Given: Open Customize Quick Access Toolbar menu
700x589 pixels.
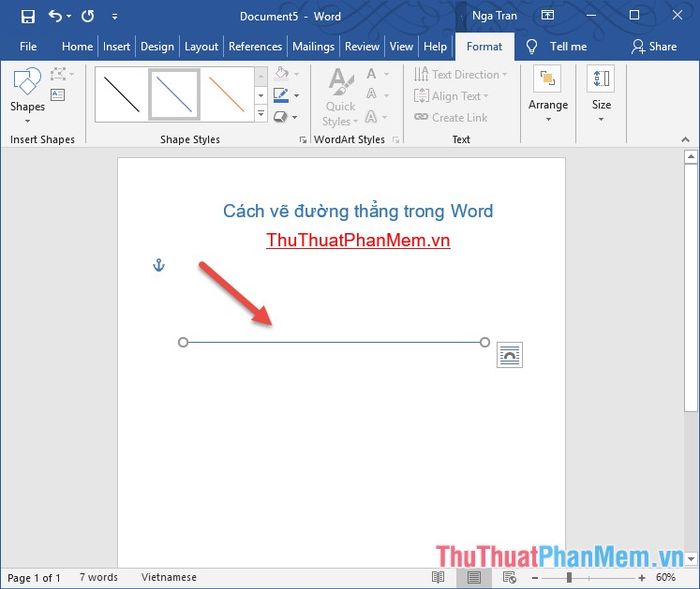Looking at the screenshot, I should click(x=115, y=17).
